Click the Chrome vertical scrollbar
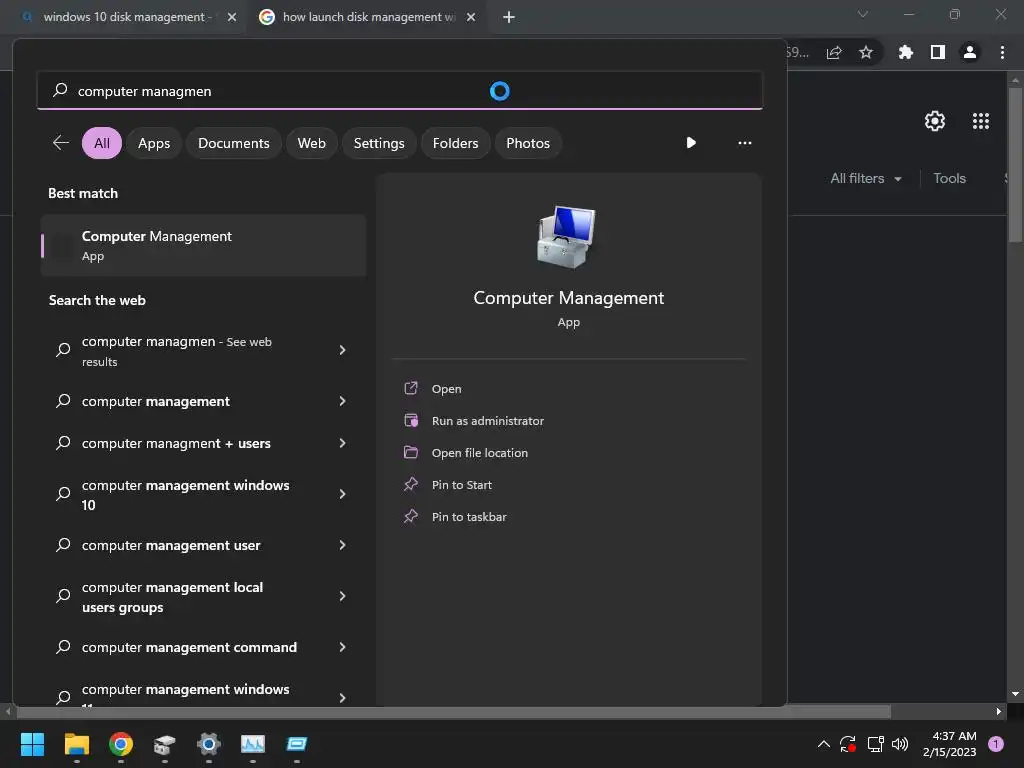 pyautogui.click(x=1015, y=164)
